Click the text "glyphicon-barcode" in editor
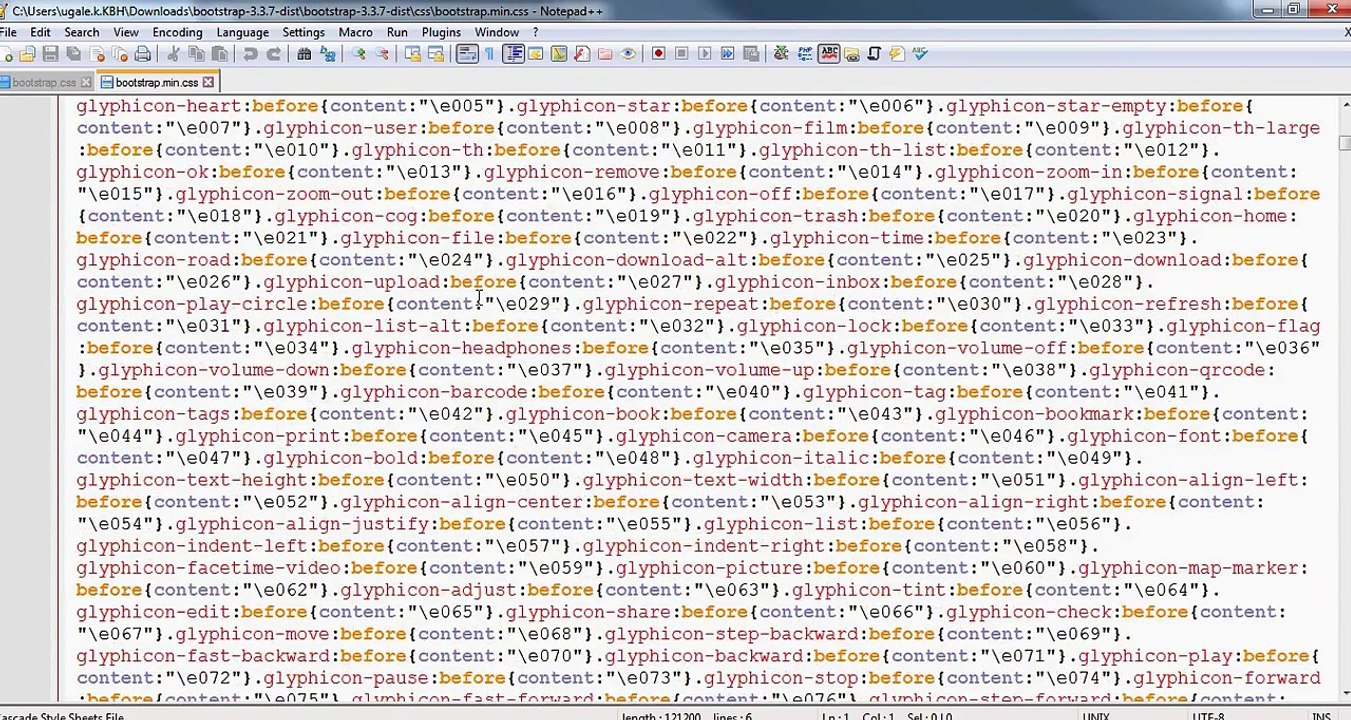The image size is (1351, 720). 433,392
